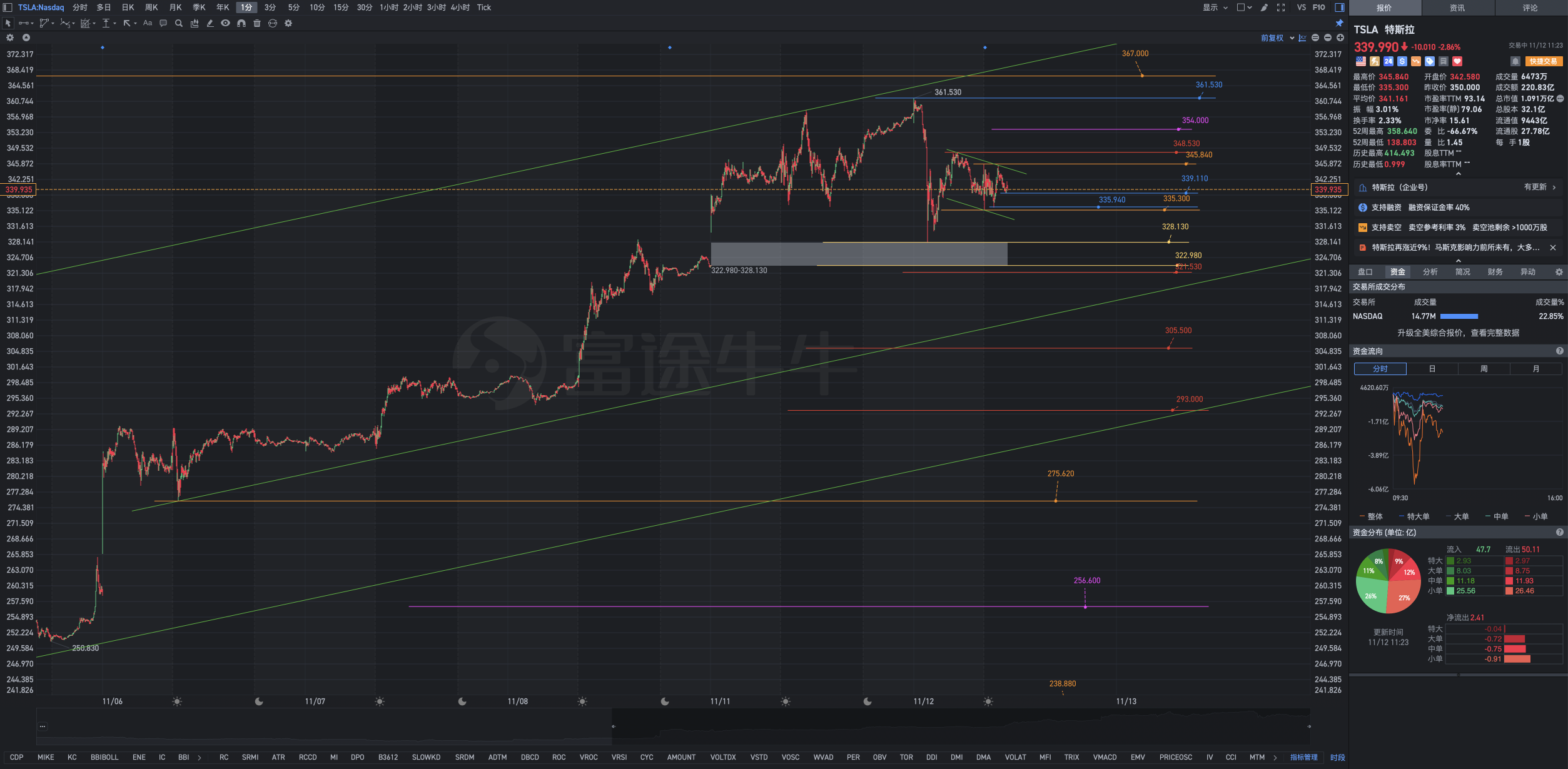Toggle the blue pin icon
The image size is (1568, 769).
coord(1340,23)
